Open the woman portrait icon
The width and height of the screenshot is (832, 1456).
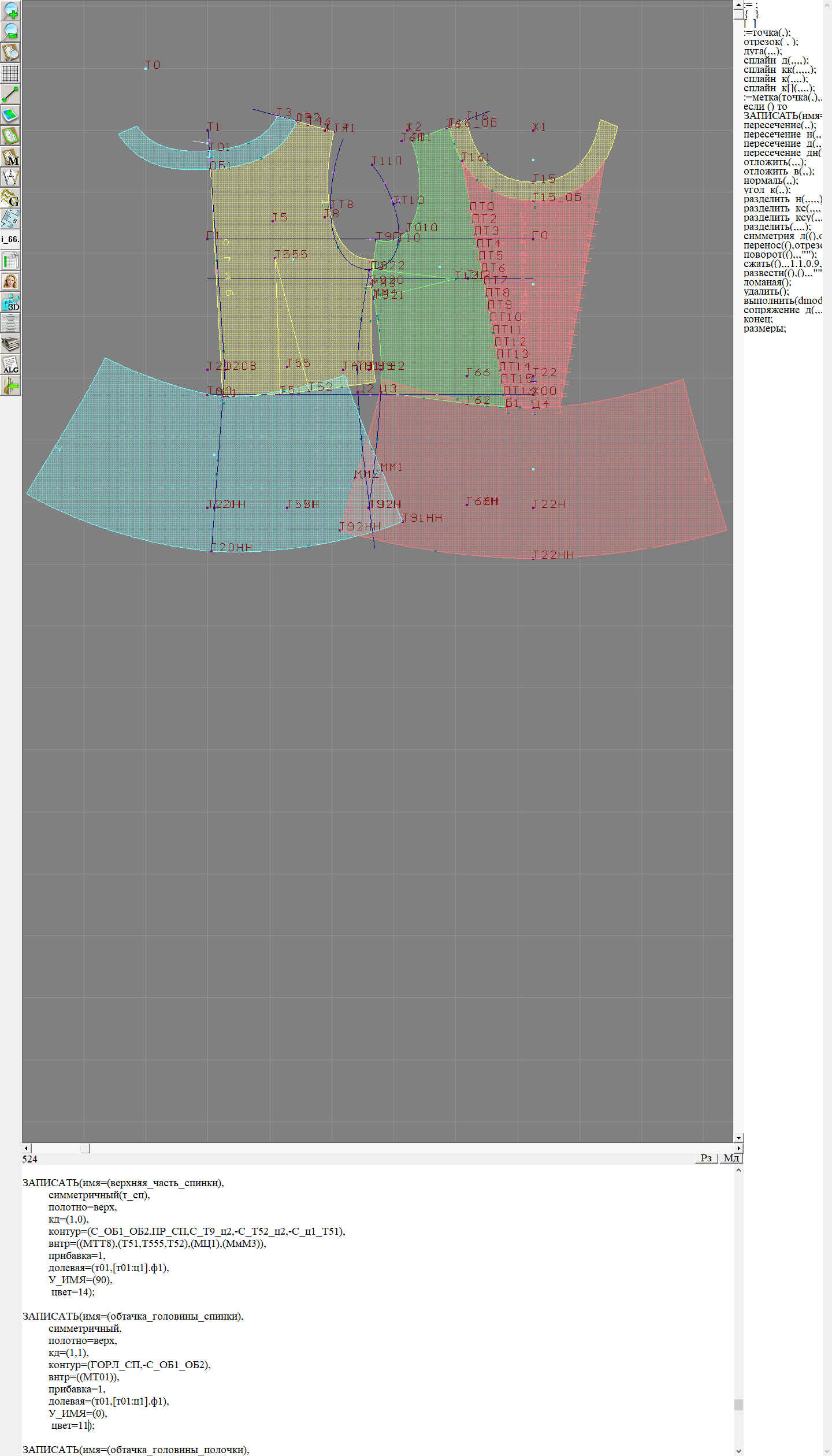point(10,281)
